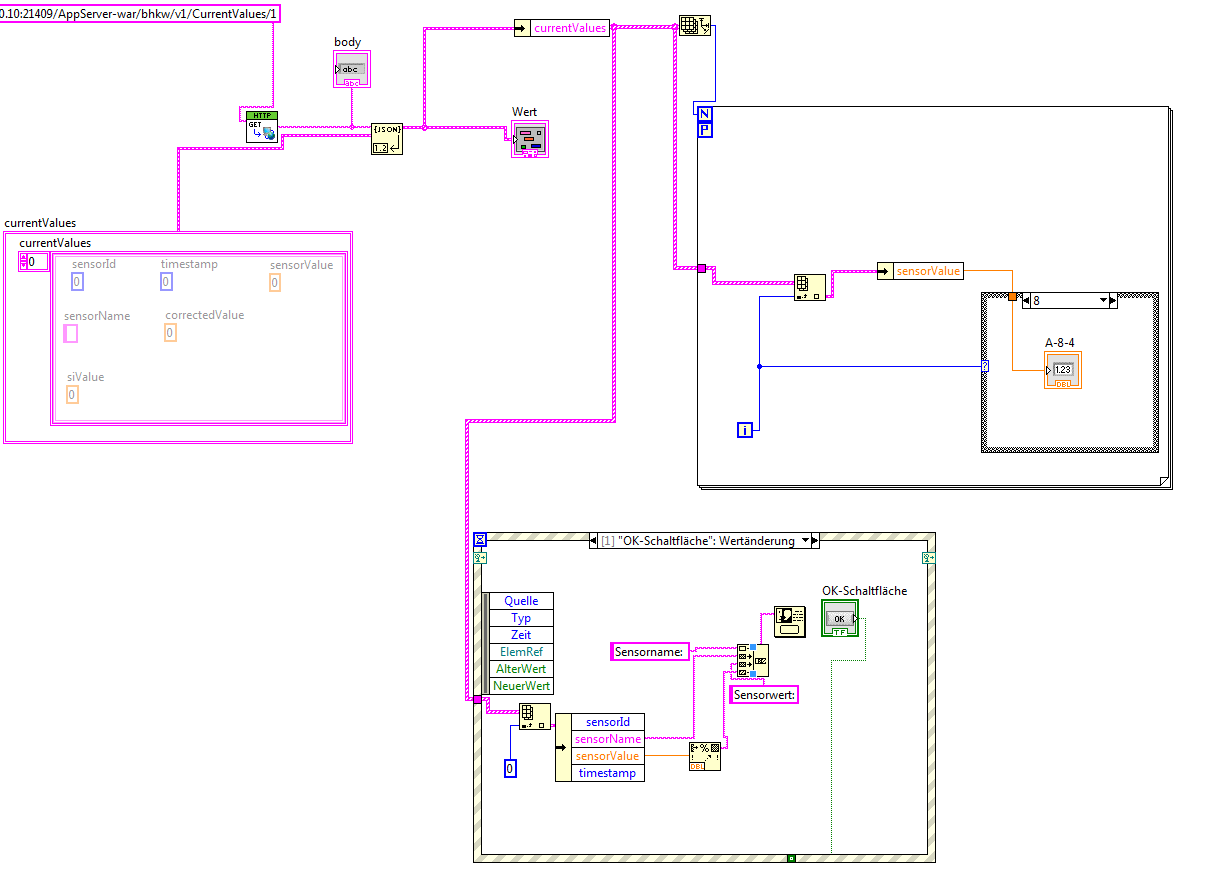
Task: Click Quelle in event data node
Action: (521, 601)
